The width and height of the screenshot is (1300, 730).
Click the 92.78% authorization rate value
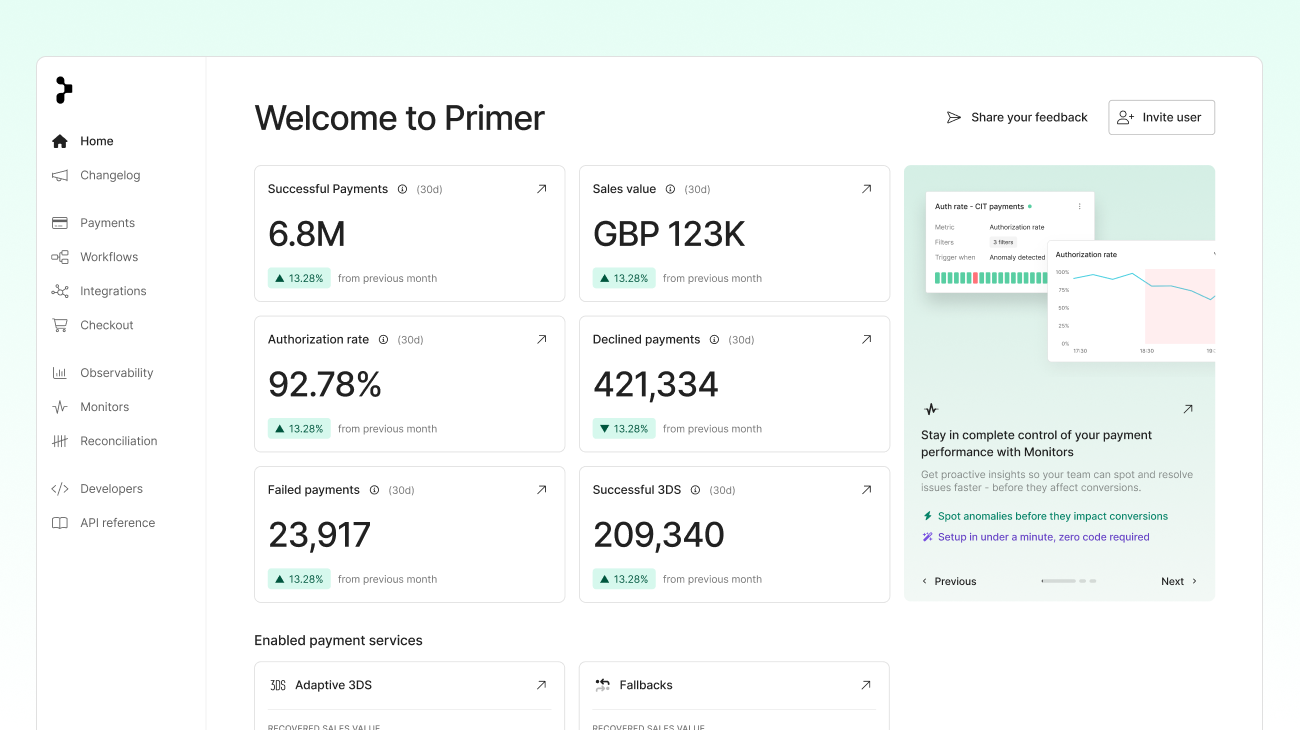pos(325,384)
